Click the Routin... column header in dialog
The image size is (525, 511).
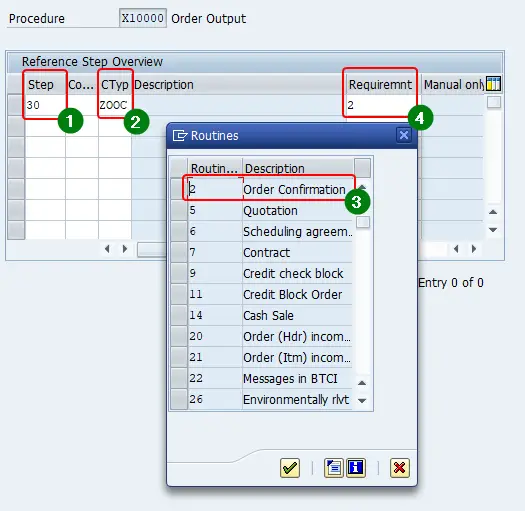pos(215,168)
